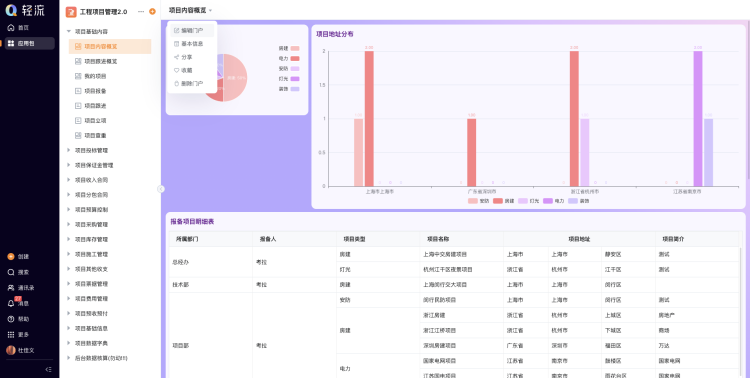This screenshot has height=378, width=750.
Task: Toggle the 灯光 series in the pie legend
Action: click(289, 78)
